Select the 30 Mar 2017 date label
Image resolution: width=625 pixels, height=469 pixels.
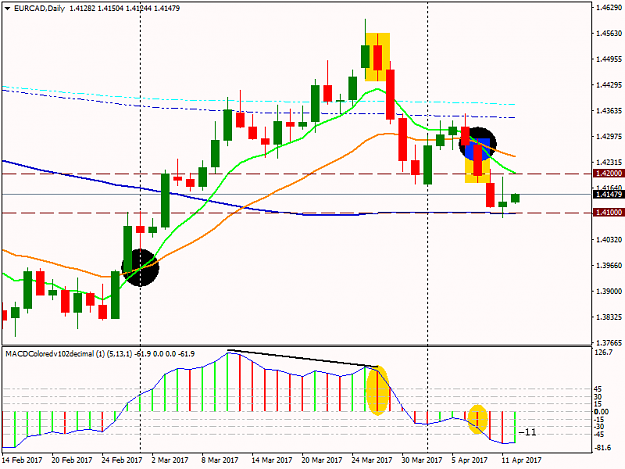coord(422,460)
